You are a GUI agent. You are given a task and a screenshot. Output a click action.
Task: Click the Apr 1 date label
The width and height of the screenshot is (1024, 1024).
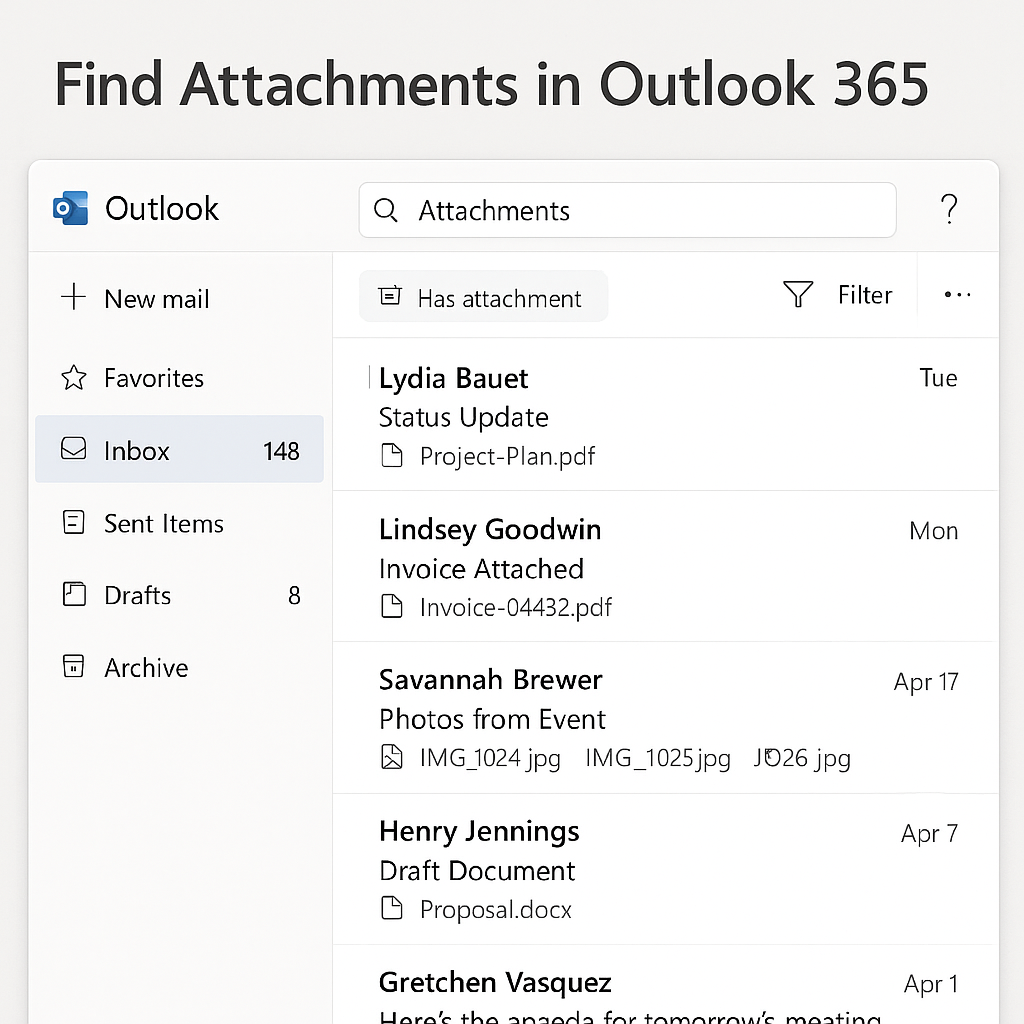931,984
